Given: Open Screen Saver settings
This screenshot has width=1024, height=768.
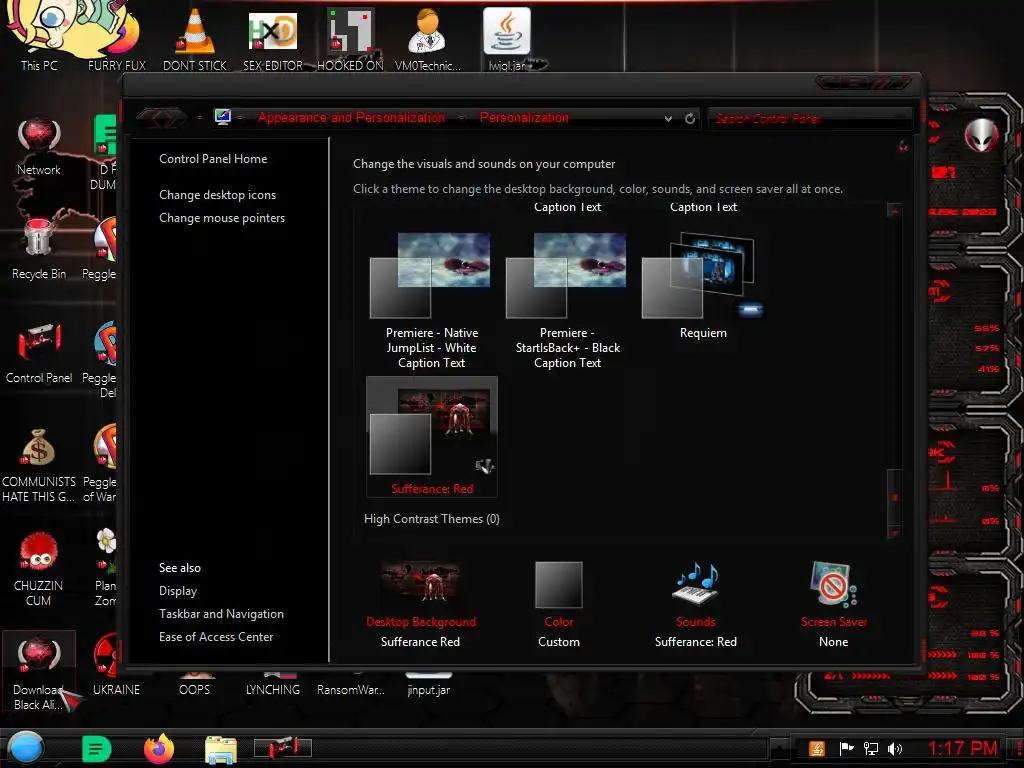Looking at the screenshot, I should 834,605.
